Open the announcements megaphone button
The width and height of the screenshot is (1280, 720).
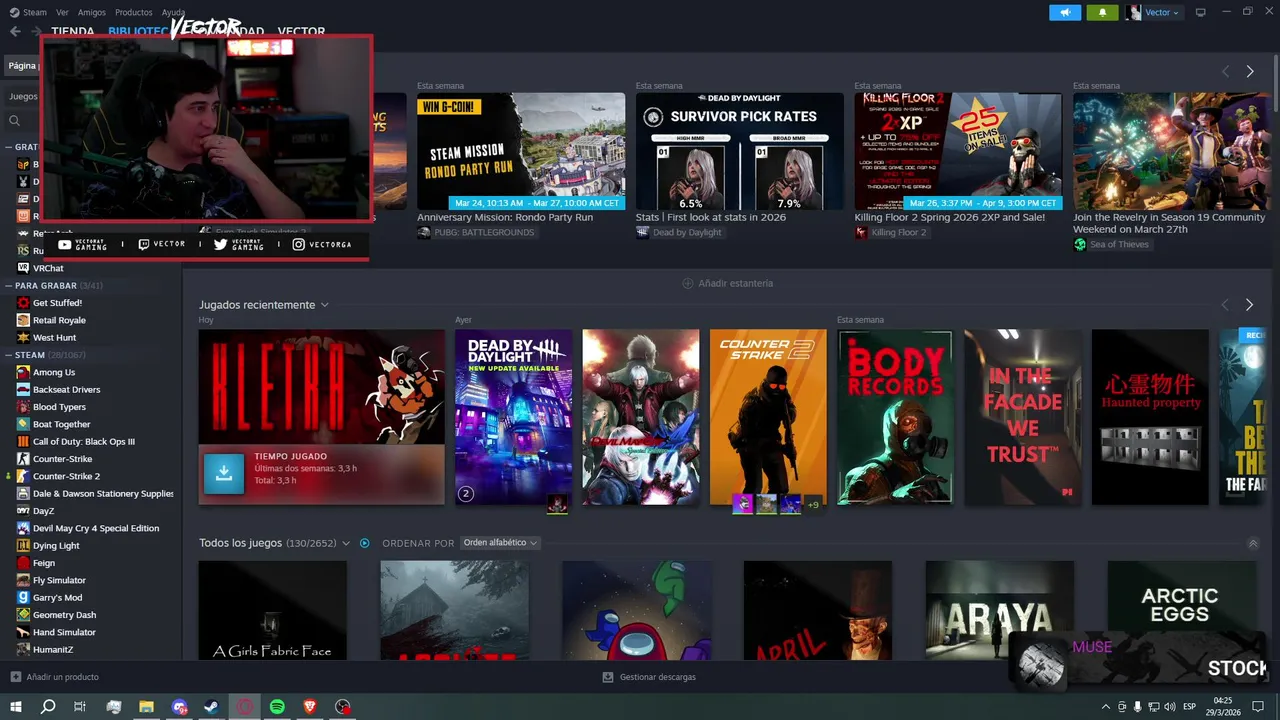[x=1065, y=12]
